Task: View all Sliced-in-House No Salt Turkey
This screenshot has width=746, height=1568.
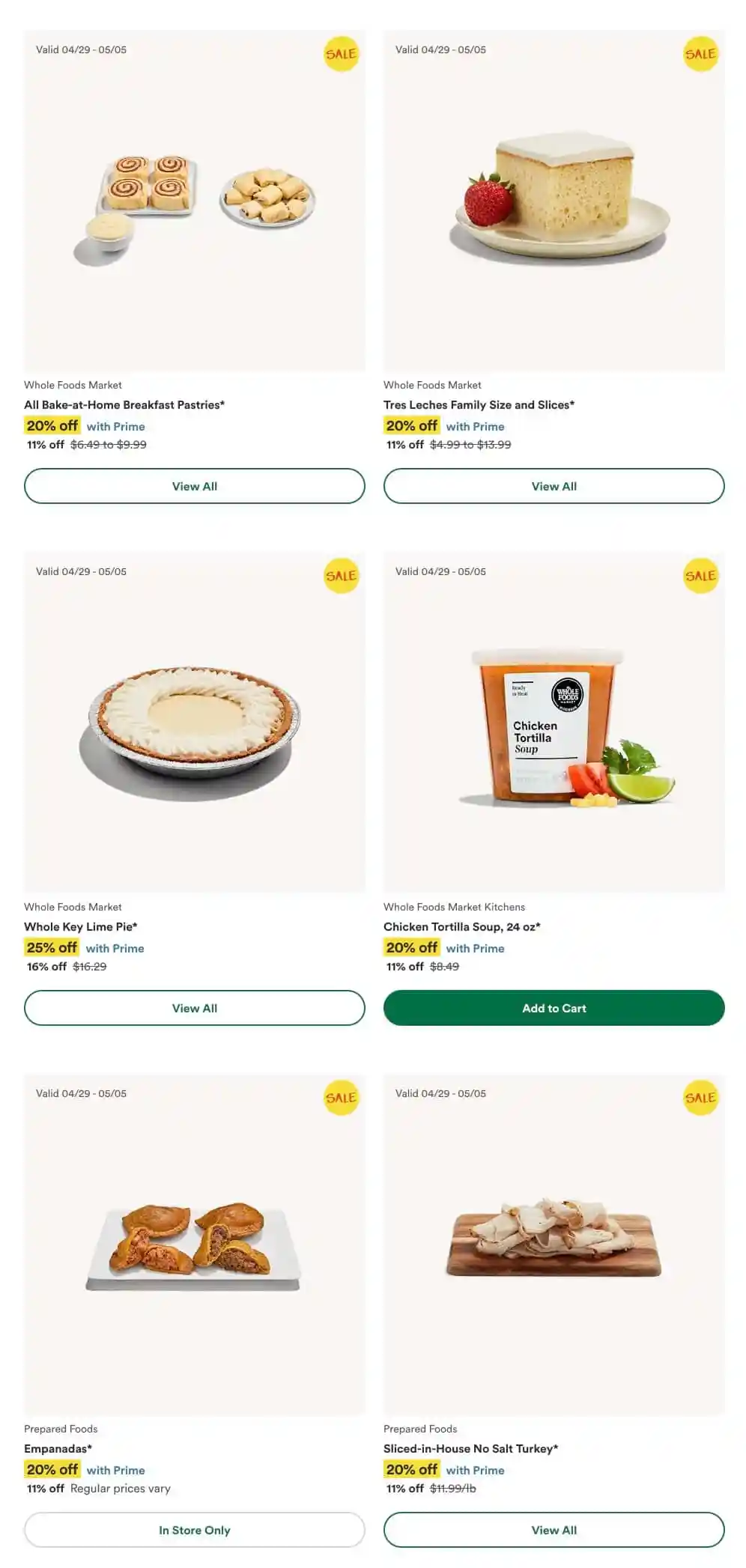Action: 554,1530
